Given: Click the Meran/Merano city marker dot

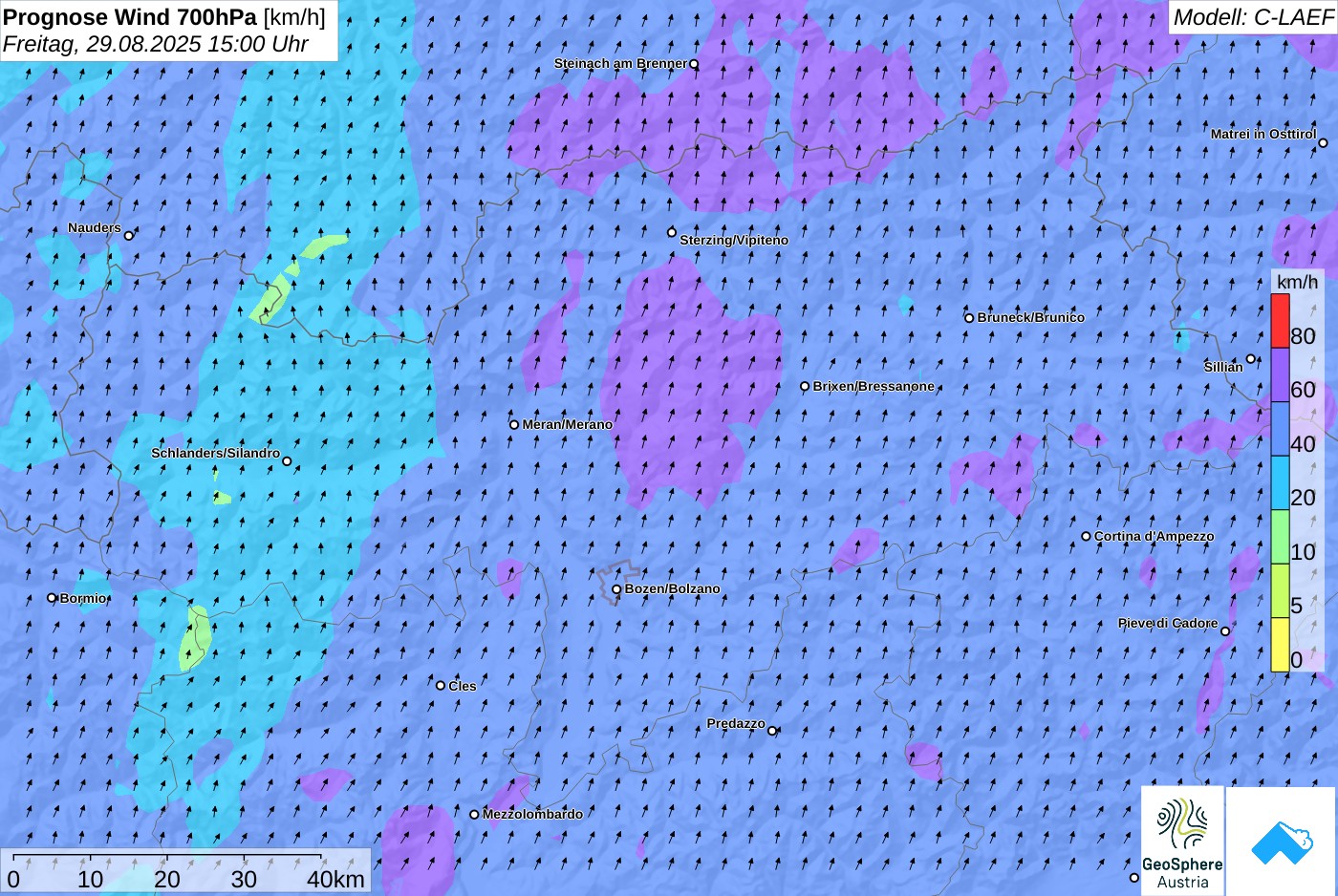Looking at the screenshot, I should click(x=514, y=425).
